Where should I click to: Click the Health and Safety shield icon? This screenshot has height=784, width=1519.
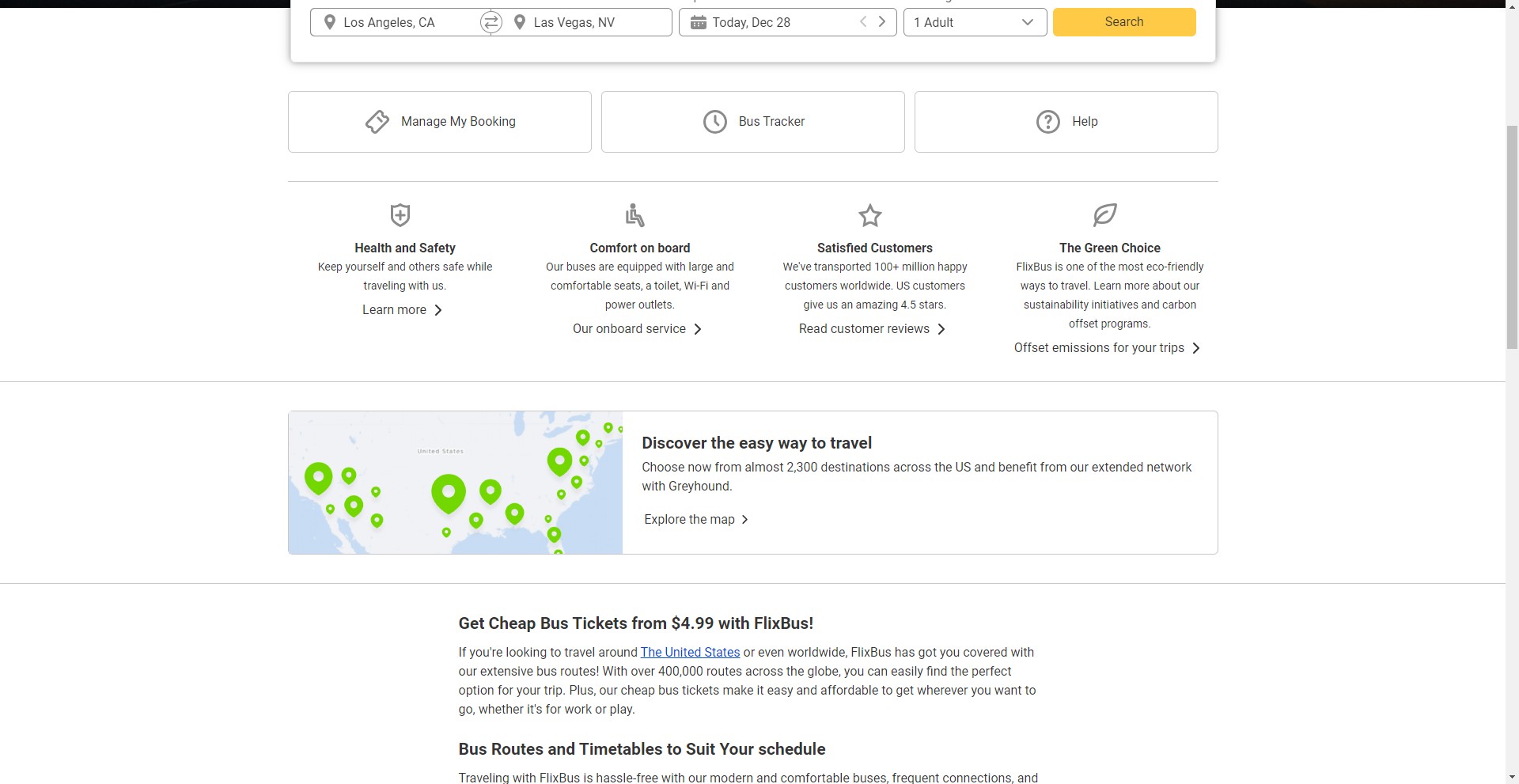point(400,215)
